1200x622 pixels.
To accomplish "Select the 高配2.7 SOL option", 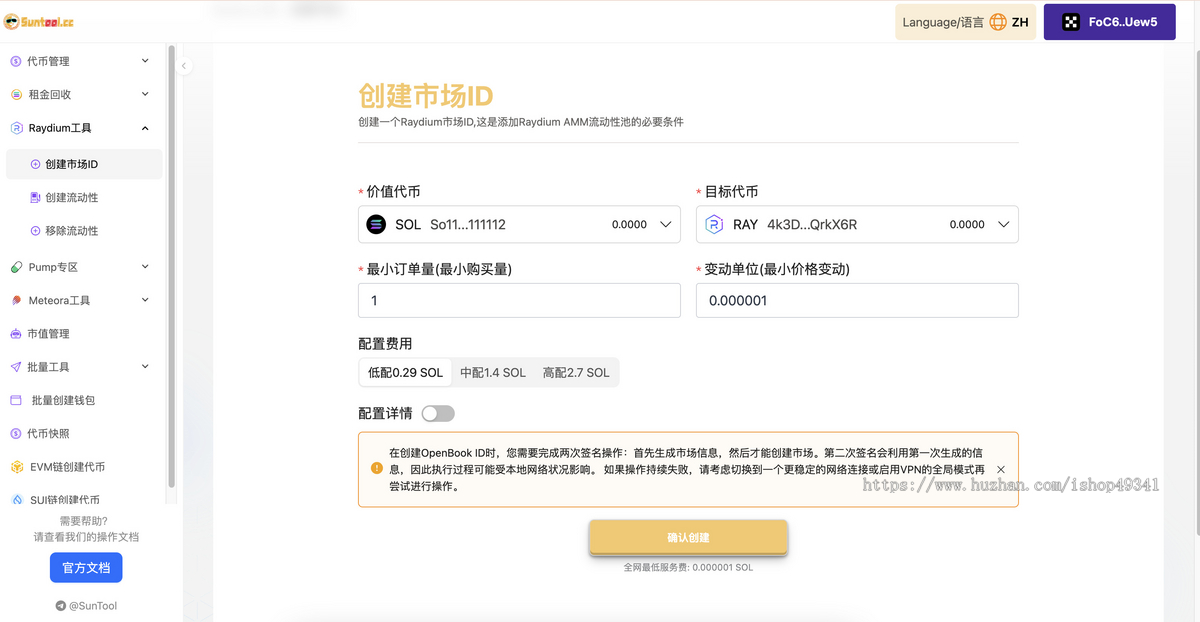I will pos(576,373).
